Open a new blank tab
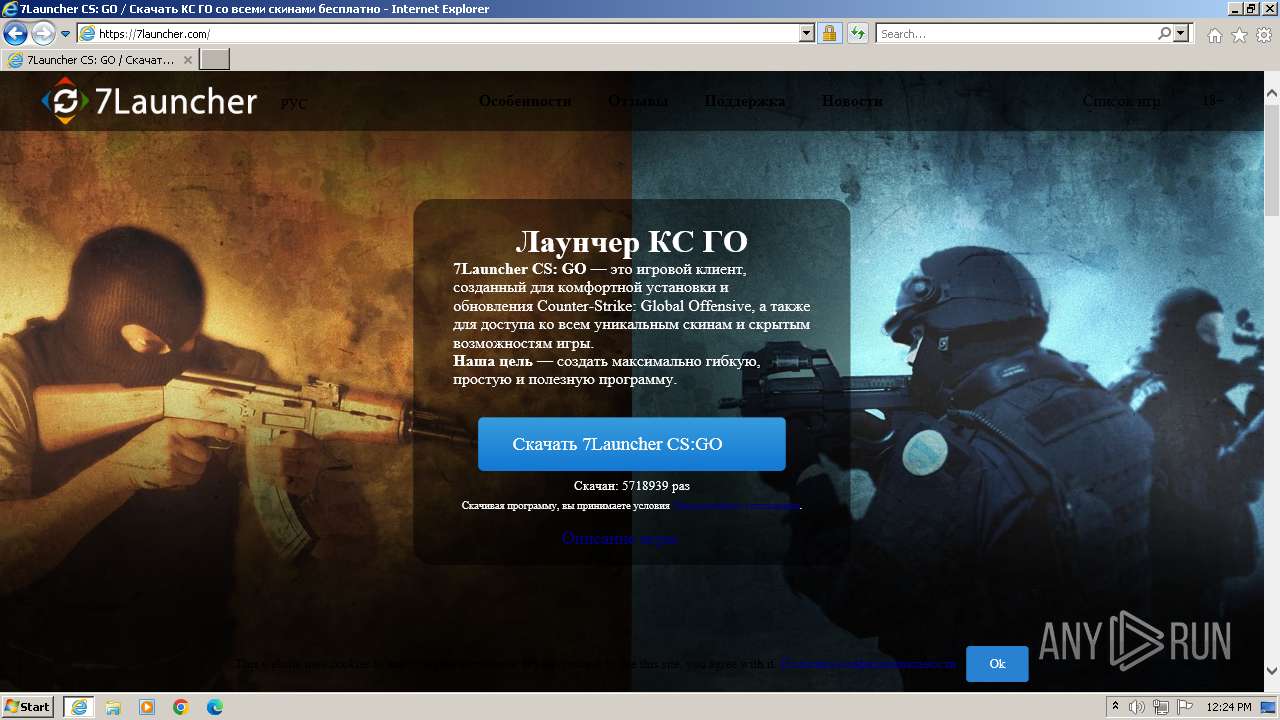 (x=215, y=60)
